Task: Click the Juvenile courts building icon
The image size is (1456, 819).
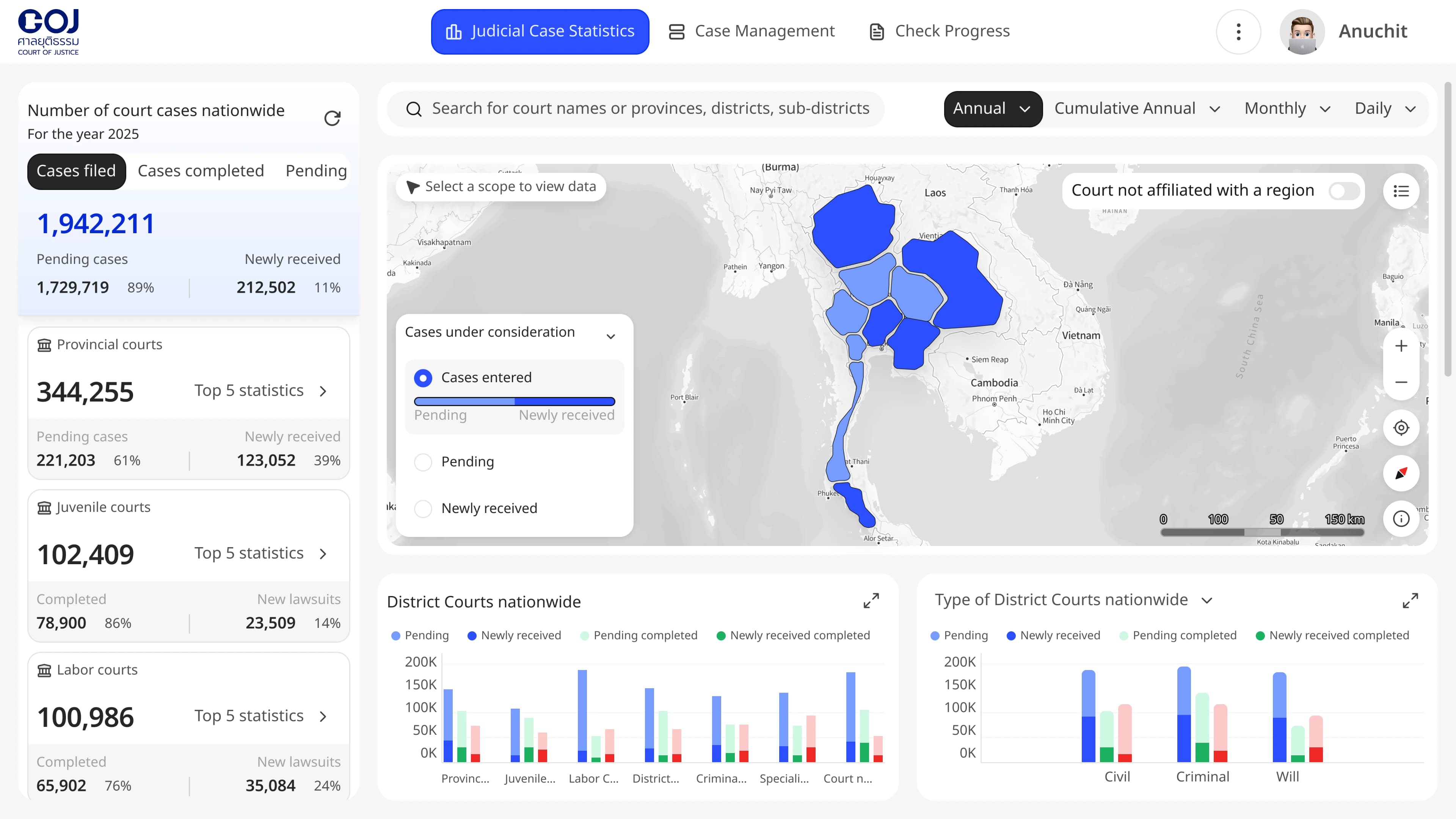Action: [44, 508]
